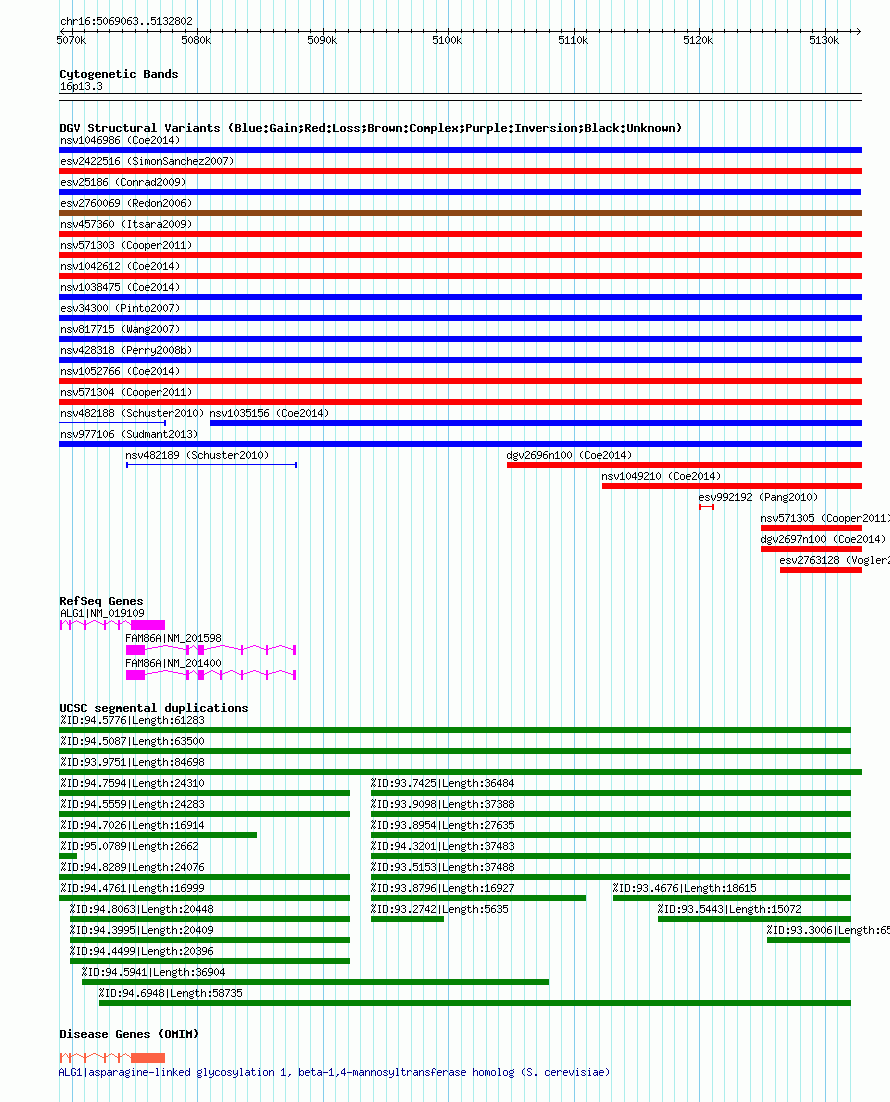Open the Cytogenetic Bands track title
Screen dimensions: 890x1102
(x=119, y=74)
